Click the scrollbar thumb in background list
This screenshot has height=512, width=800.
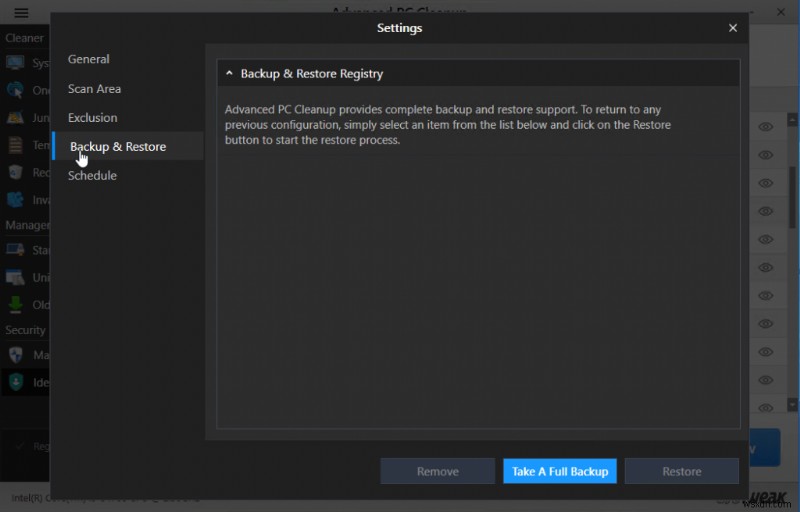[792, 197]
